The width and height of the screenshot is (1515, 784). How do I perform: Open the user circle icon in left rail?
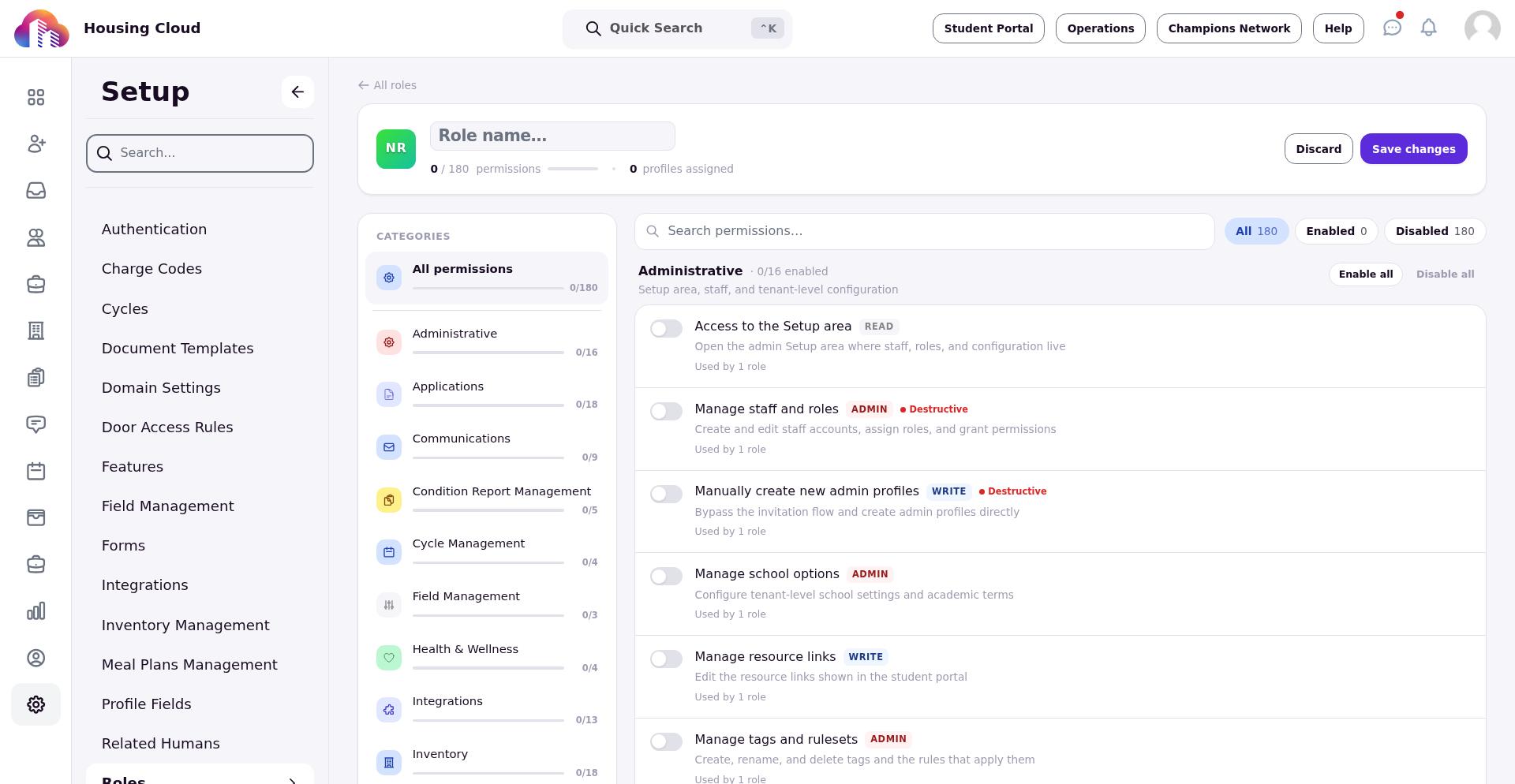[36, 658]
